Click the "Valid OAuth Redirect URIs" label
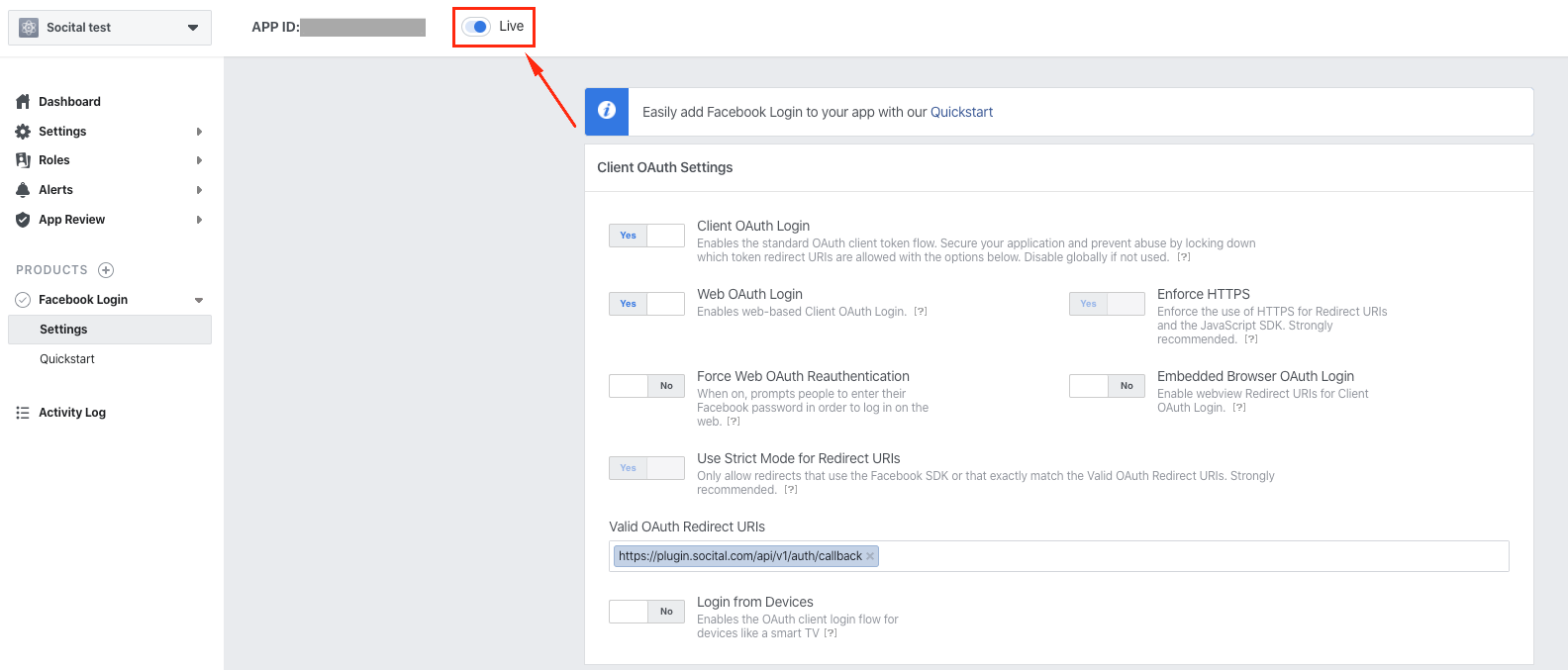The height and width of the screenshot is (670, 1568). (687, 526)
